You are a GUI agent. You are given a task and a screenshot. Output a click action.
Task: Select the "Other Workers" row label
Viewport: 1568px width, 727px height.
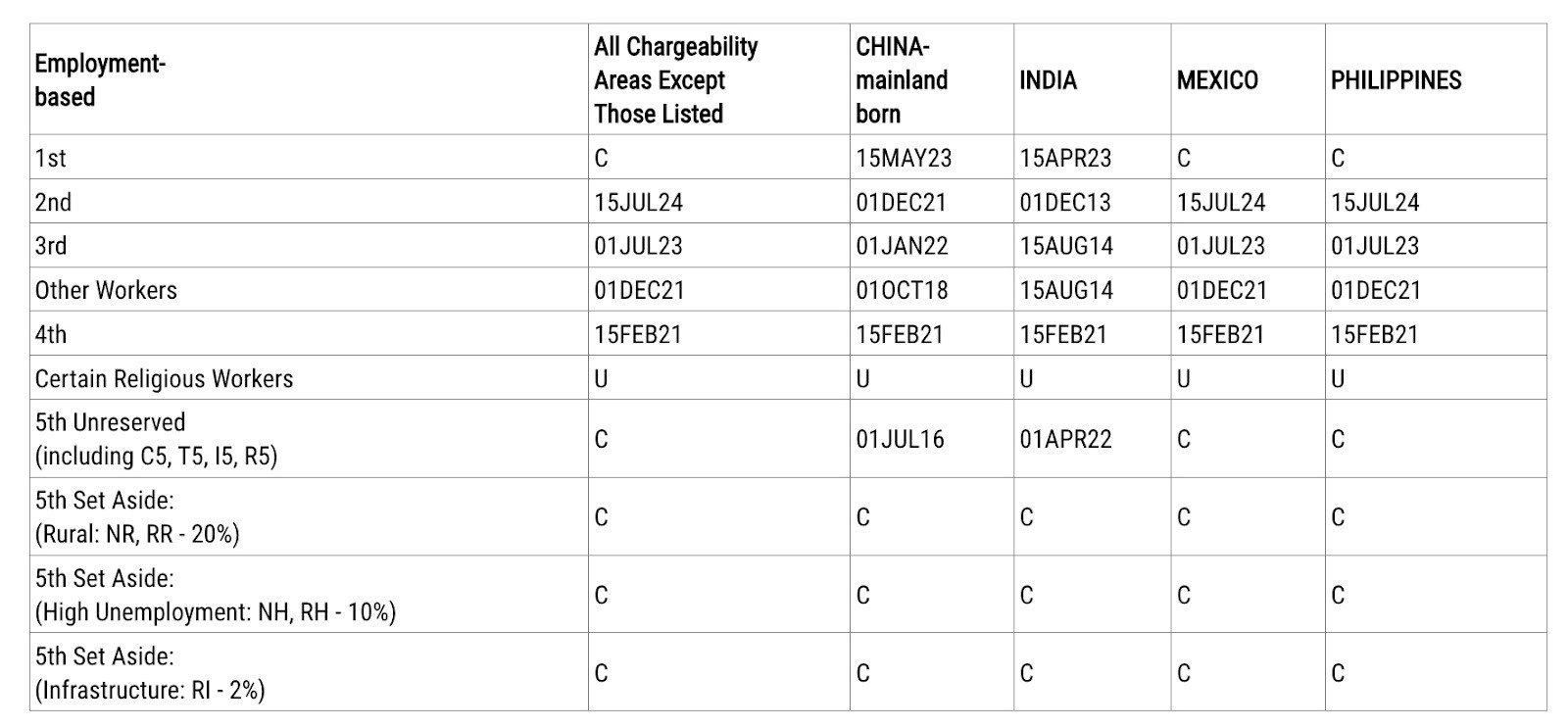pyautogui.click(x=106, y=290)
